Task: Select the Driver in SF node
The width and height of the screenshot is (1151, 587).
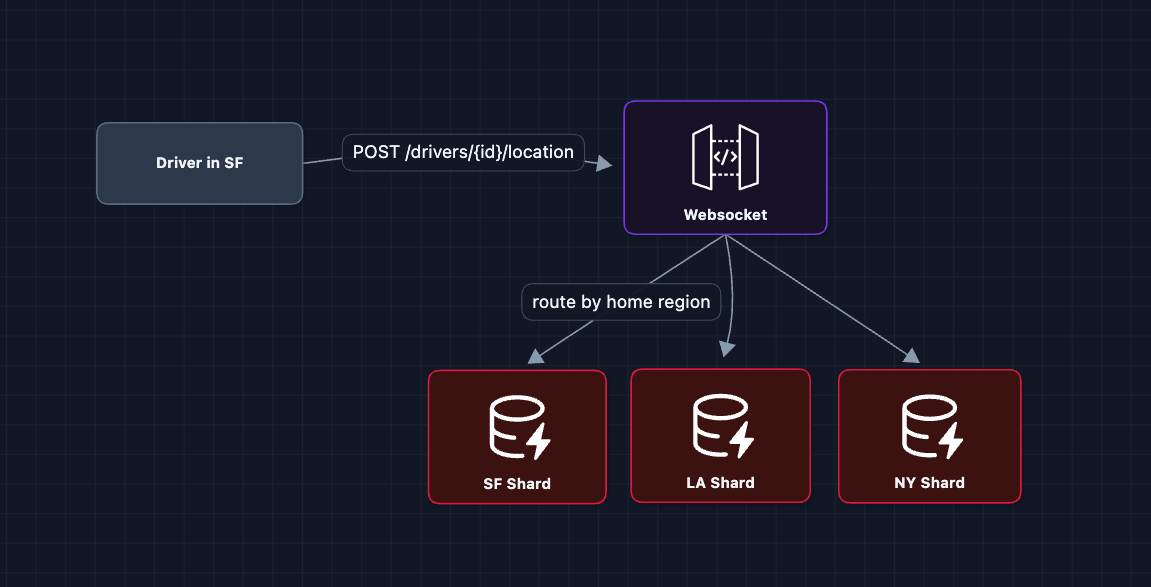Action: coord(199,163)
